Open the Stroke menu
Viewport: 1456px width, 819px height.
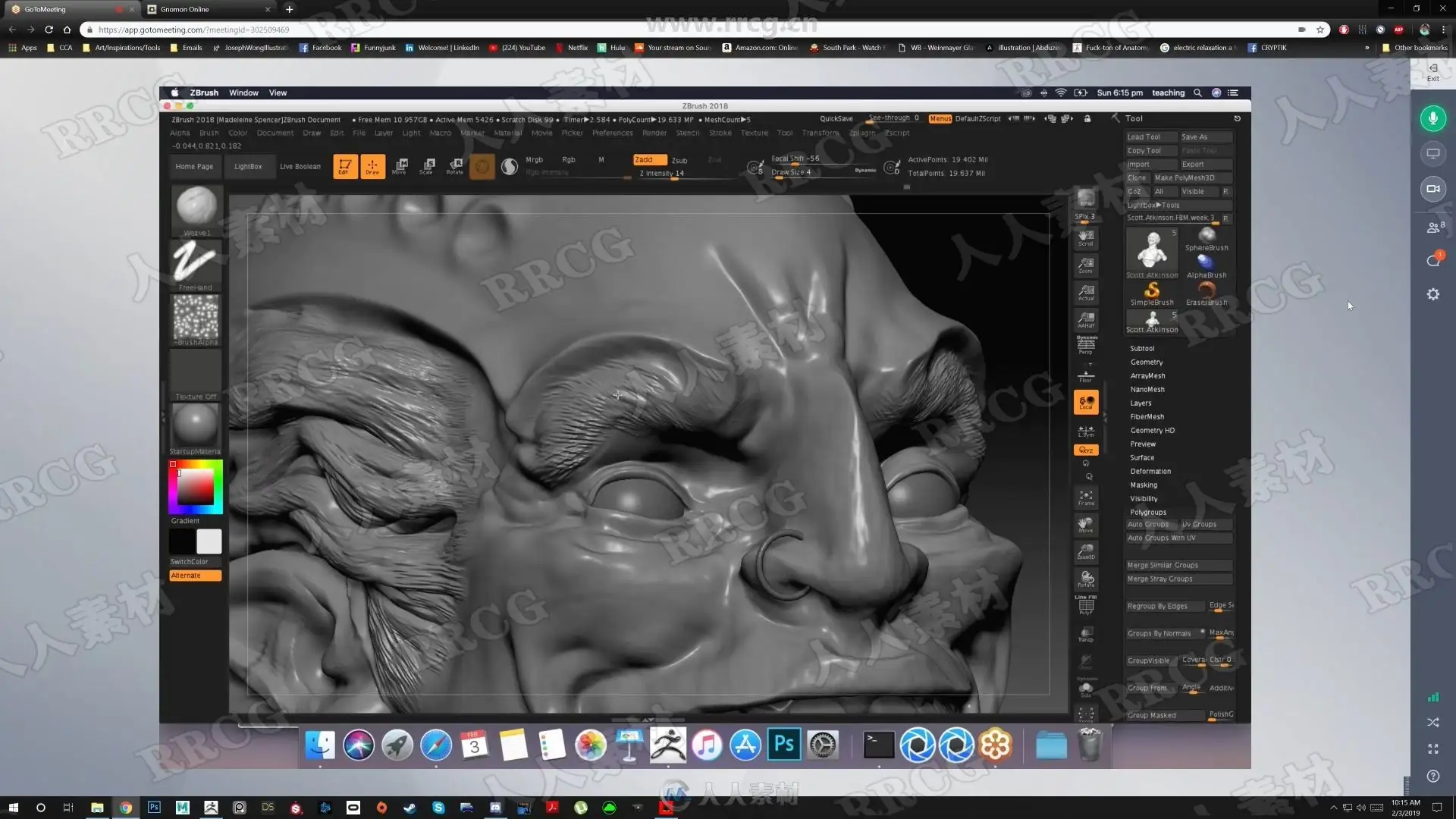pyautogui.click(x=720, y=133)
